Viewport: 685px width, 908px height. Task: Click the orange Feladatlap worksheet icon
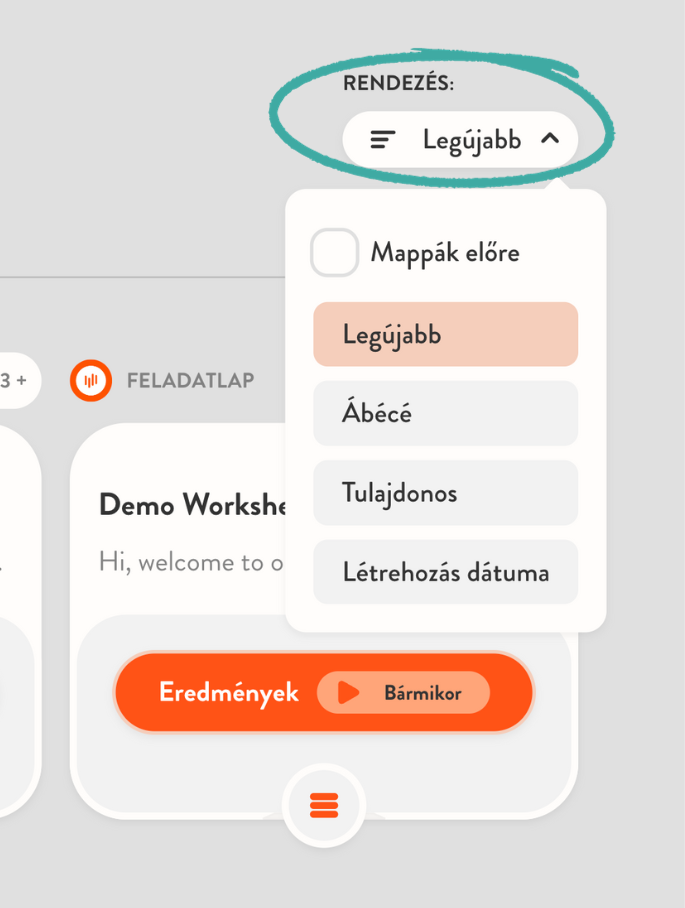click(x=91, y=380)
